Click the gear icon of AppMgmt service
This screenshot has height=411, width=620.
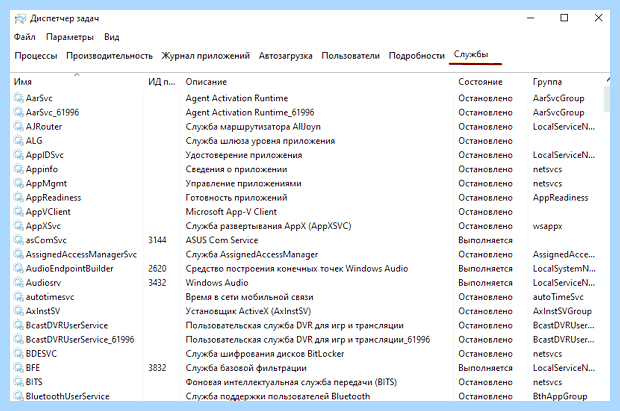(x=18, y=183)
